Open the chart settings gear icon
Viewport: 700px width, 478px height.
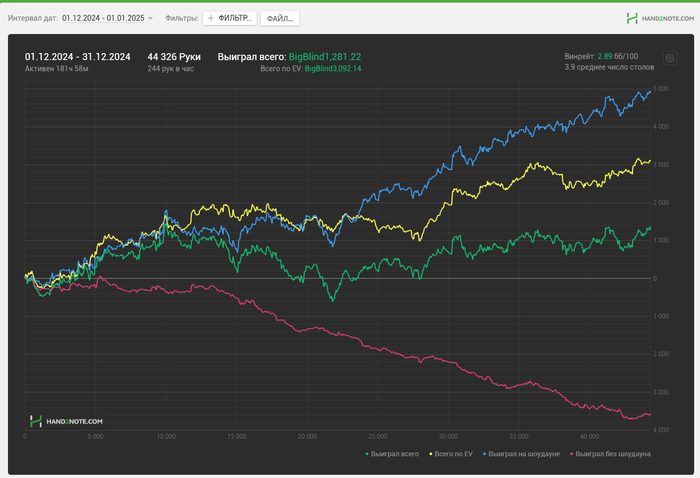pos(670,58)
